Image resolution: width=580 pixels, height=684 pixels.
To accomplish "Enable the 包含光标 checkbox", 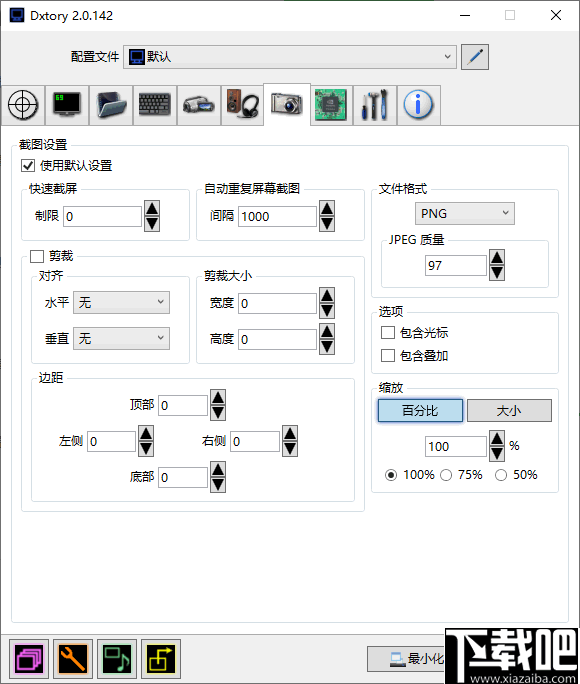I will point(388,333).
